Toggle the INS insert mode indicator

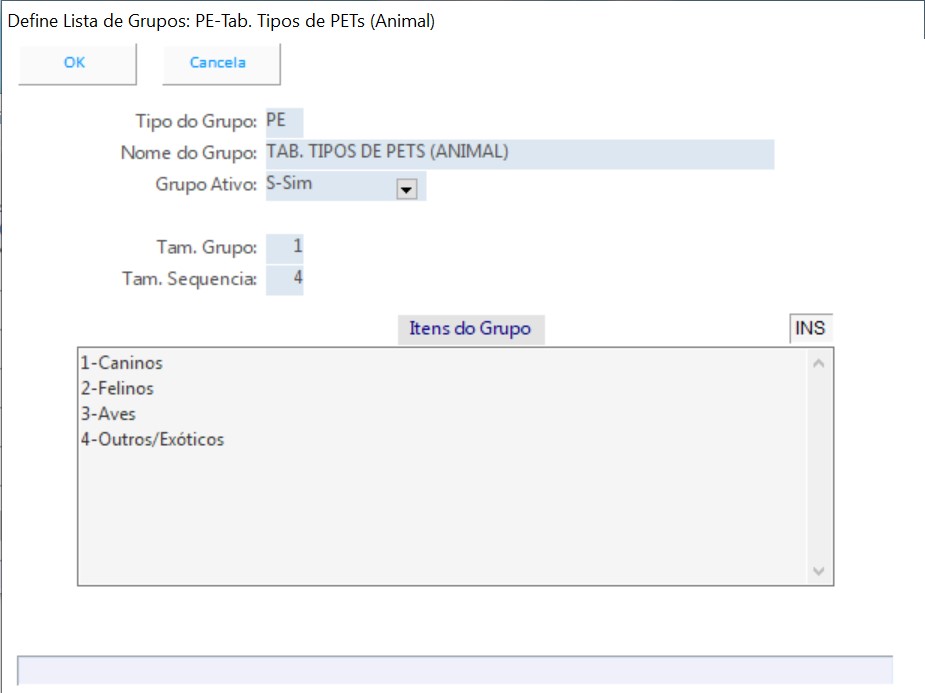(x=810, y=329)
